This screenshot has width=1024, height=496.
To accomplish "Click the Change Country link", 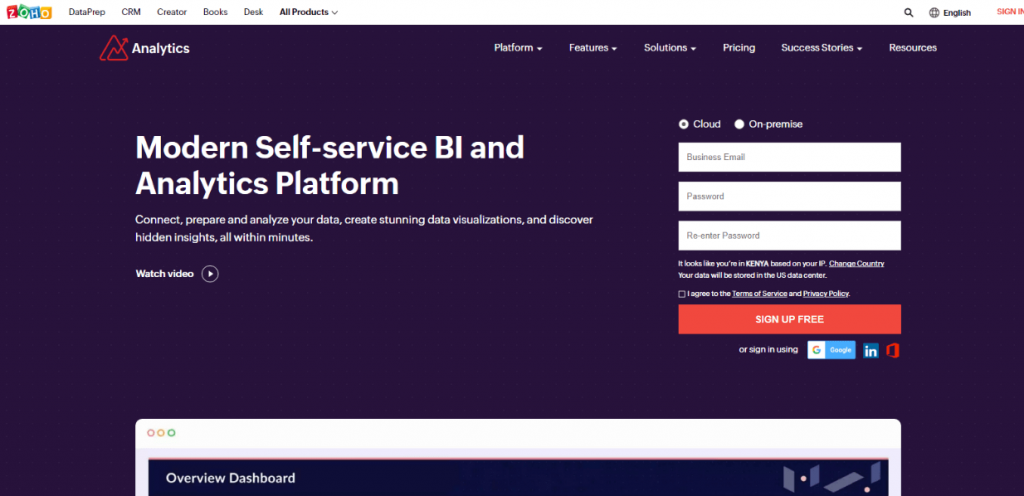I will pos(856,264).
